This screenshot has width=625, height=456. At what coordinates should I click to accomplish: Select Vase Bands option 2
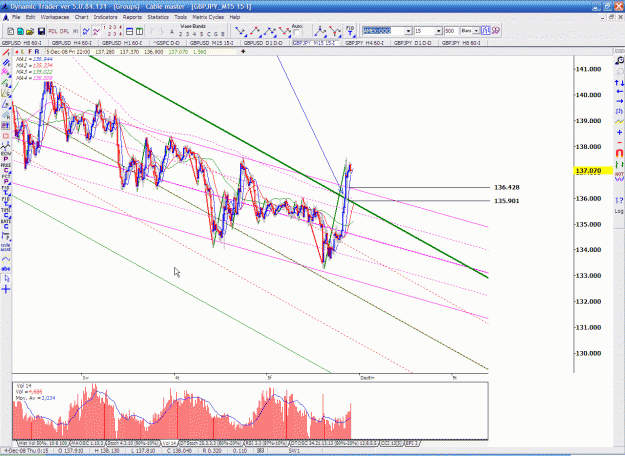180,34
